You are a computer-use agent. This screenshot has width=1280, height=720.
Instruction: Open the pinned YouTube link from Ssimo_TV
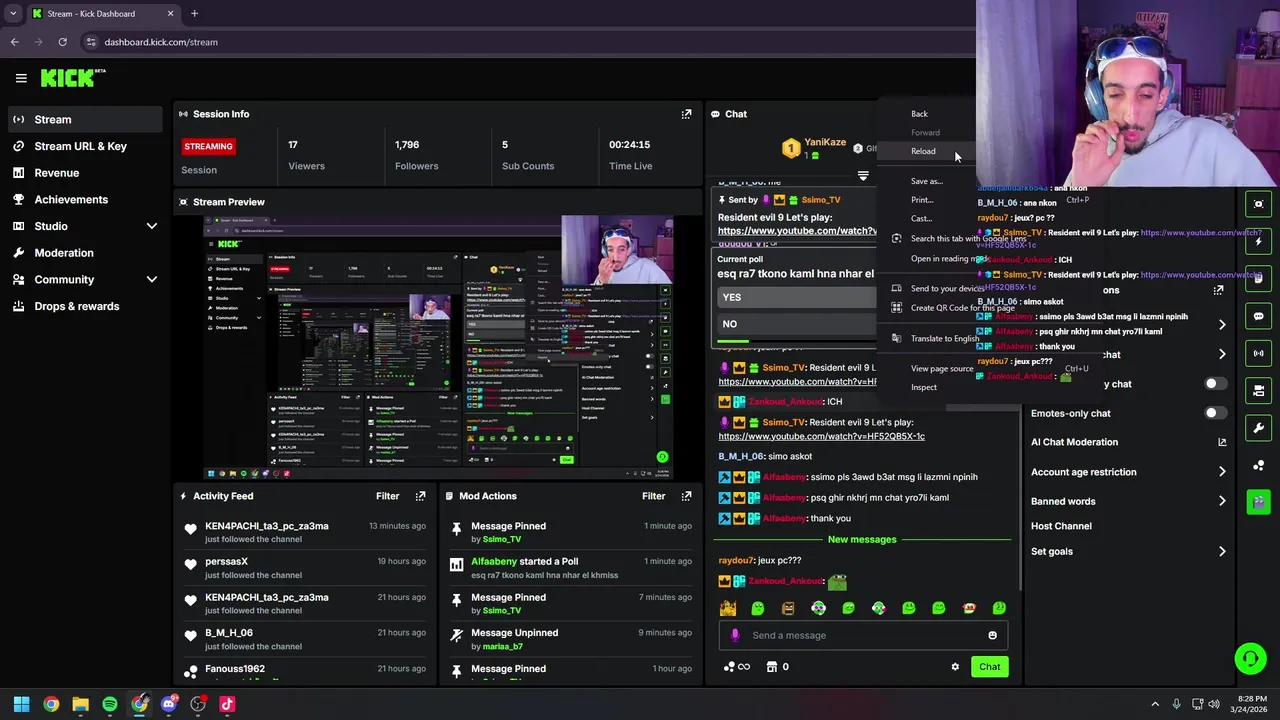tap(797, 231)
